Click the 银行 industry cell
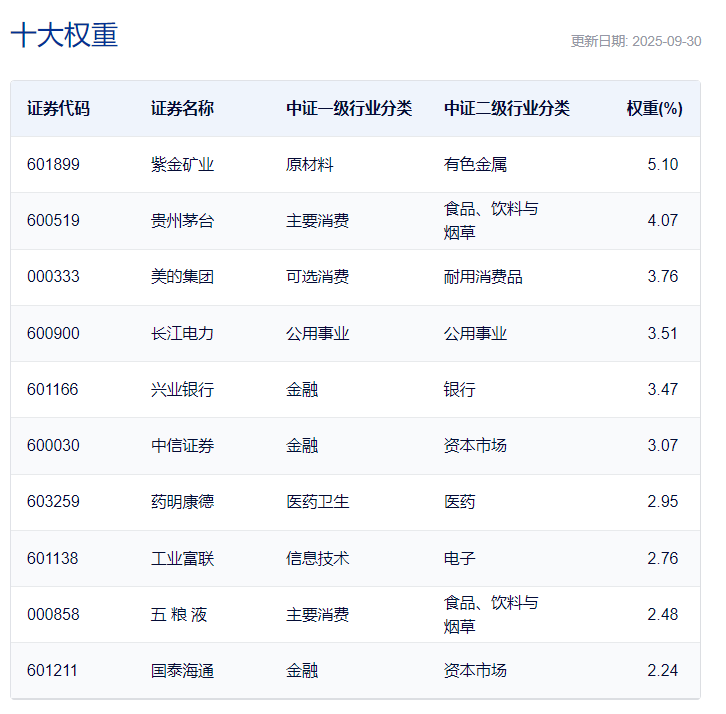The height and width of the screenshot is (714, 726). point(460,389)
